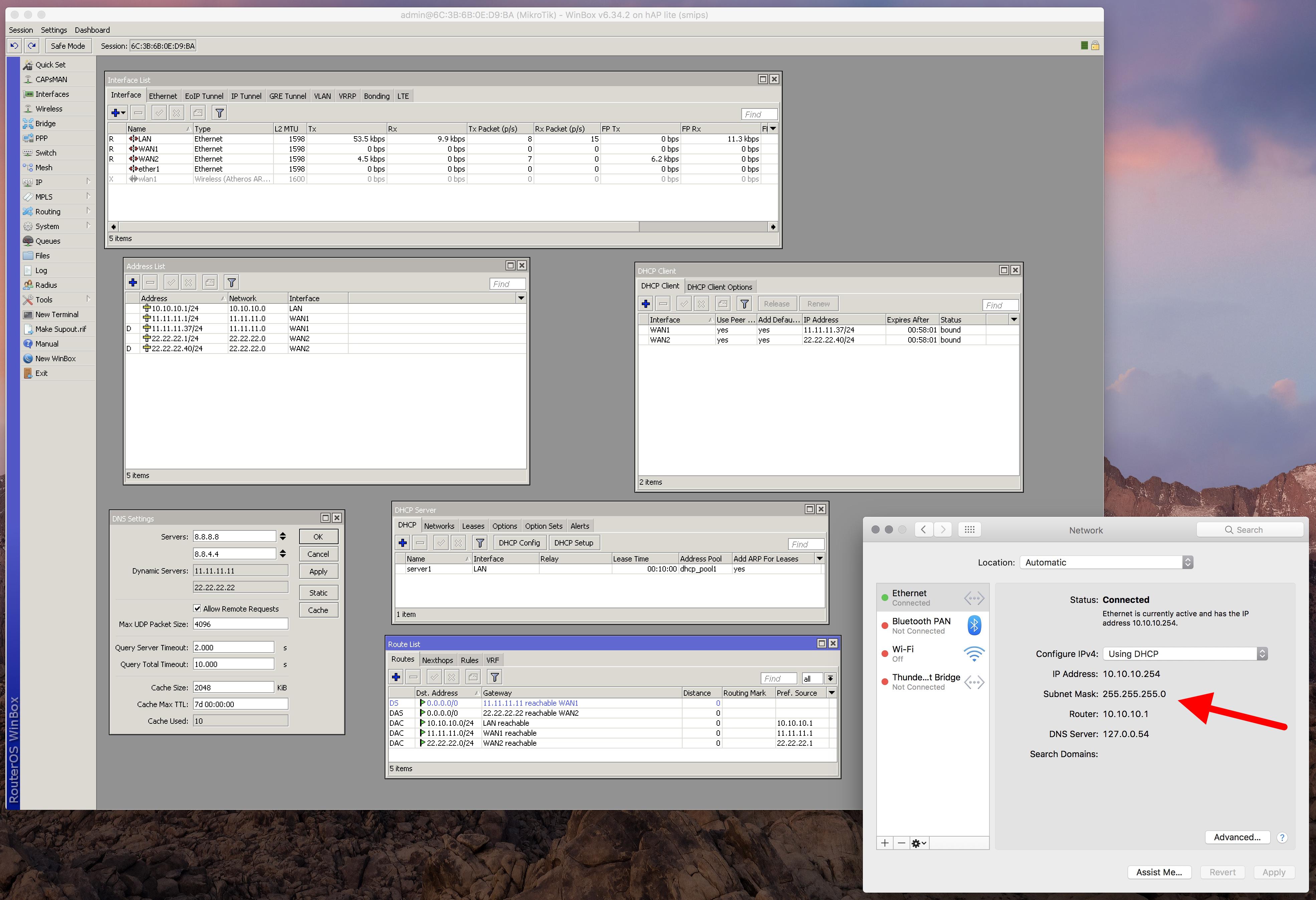Image resolution: width=1316 pixels, height=900 pixels.
Task: Click the grid show-all icon in Network preferences
Action: coord(969,530)
